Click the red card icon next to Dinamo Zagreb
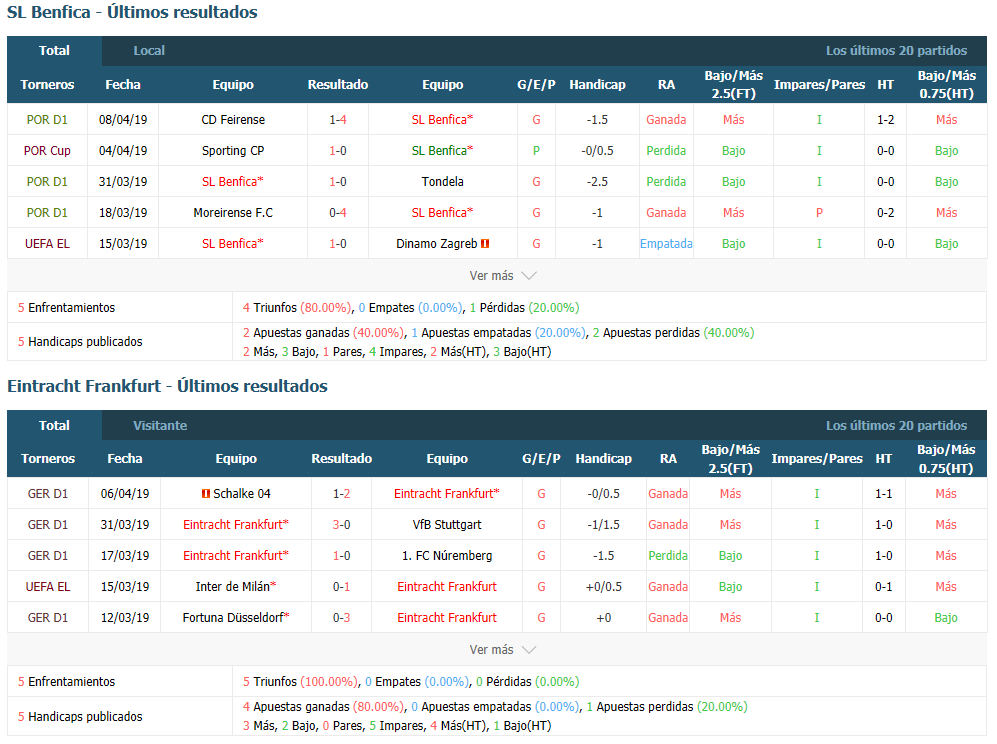This screenshot has width=997, height=744. tap(485, 244)
